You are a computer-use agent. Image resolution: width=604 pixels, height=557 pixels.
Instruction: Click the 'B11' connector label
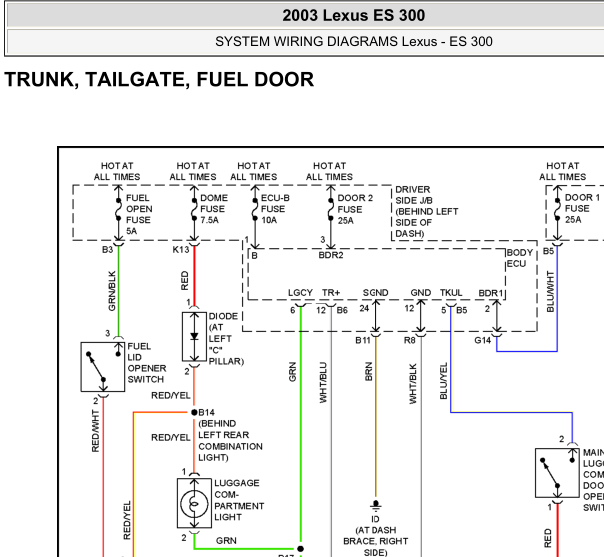click(x=363, y=340)
